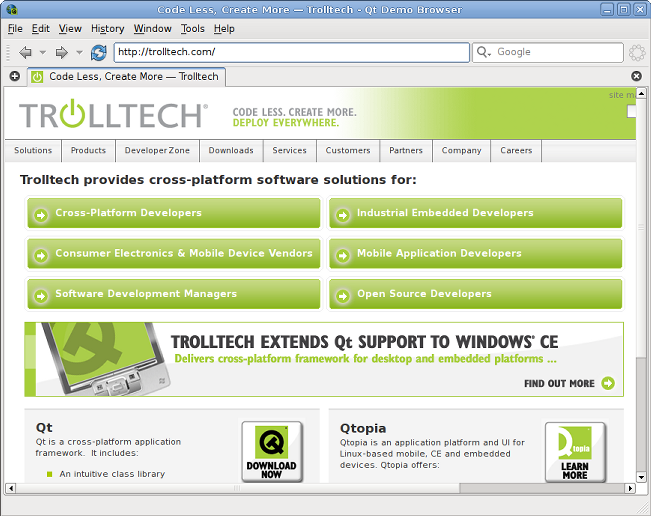Go to the Company nav tab
The width and height of the screenshot is (651, 516).
461,151
